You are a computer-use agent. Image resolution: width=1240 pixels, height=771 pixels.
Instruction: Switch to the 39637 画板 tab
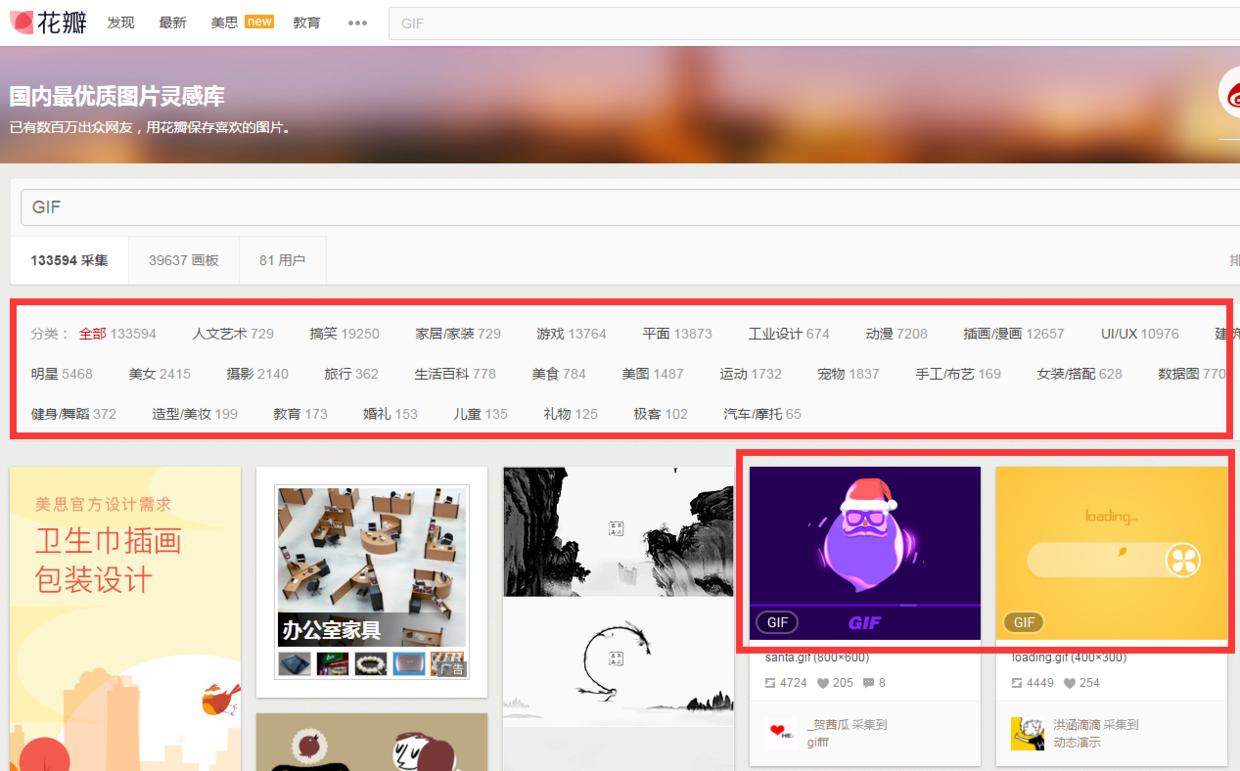coord(182,259)
